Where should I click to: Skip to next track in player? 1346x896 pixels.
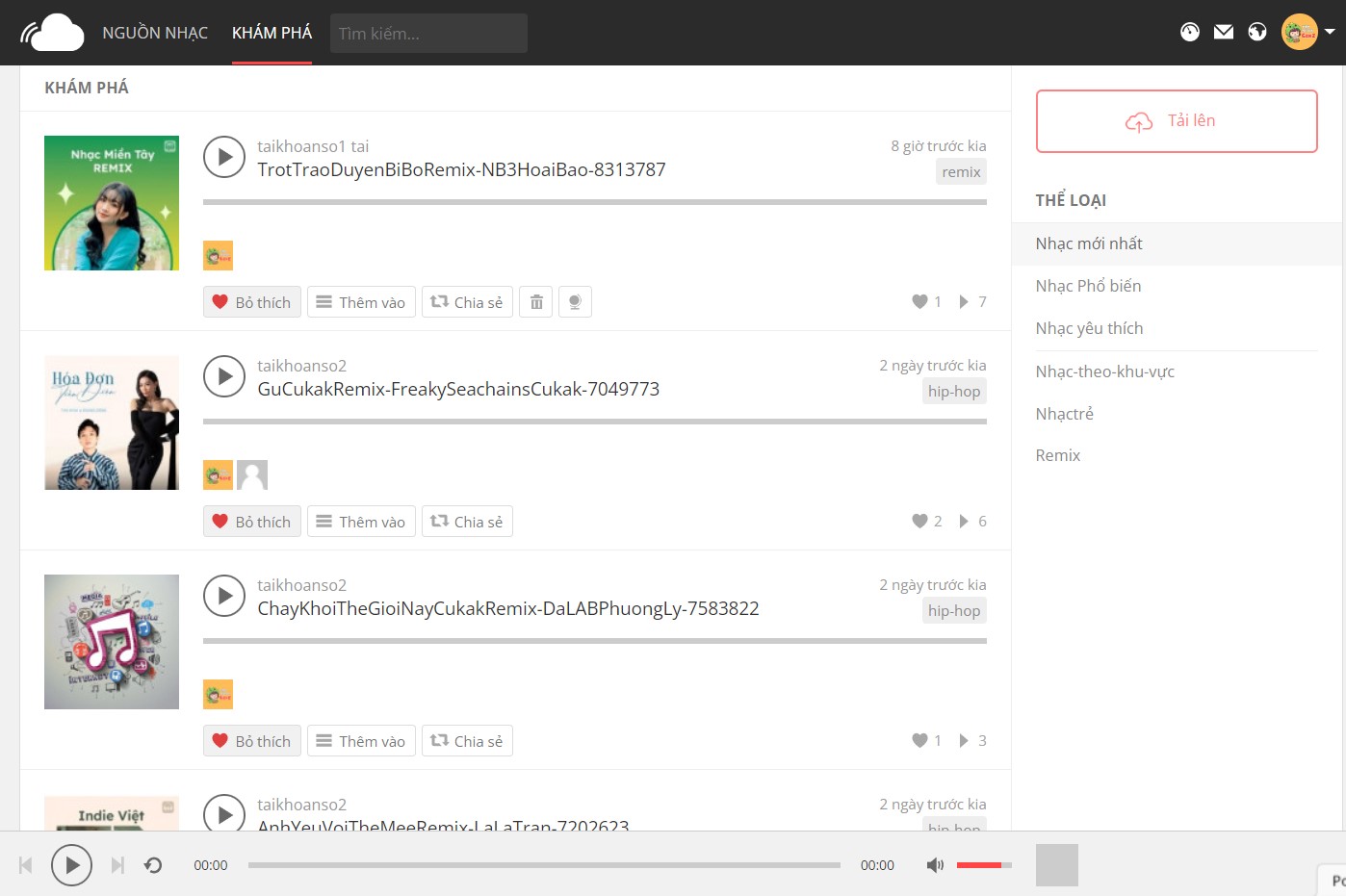pos(117,865)
